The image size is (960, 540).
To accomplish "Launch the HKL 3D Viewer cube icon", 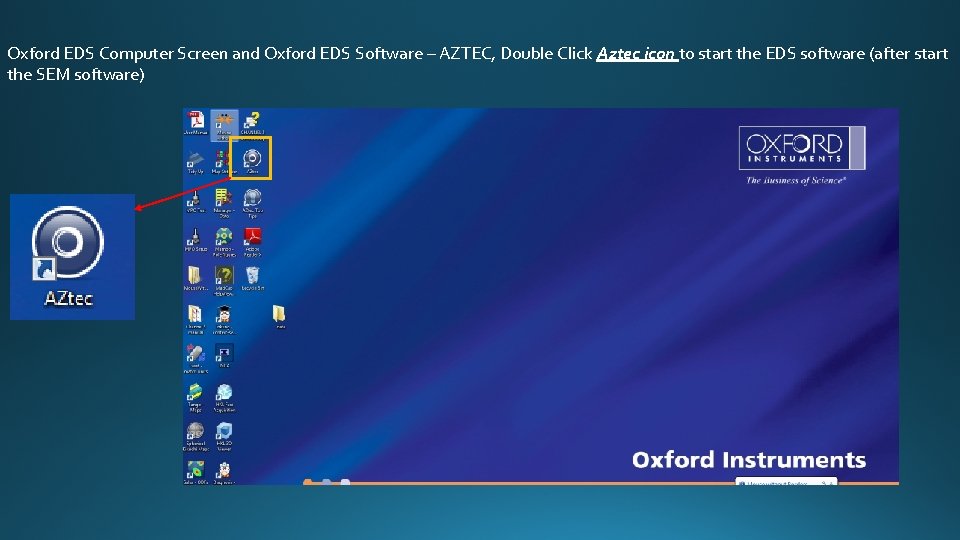I will click(224, 437).
